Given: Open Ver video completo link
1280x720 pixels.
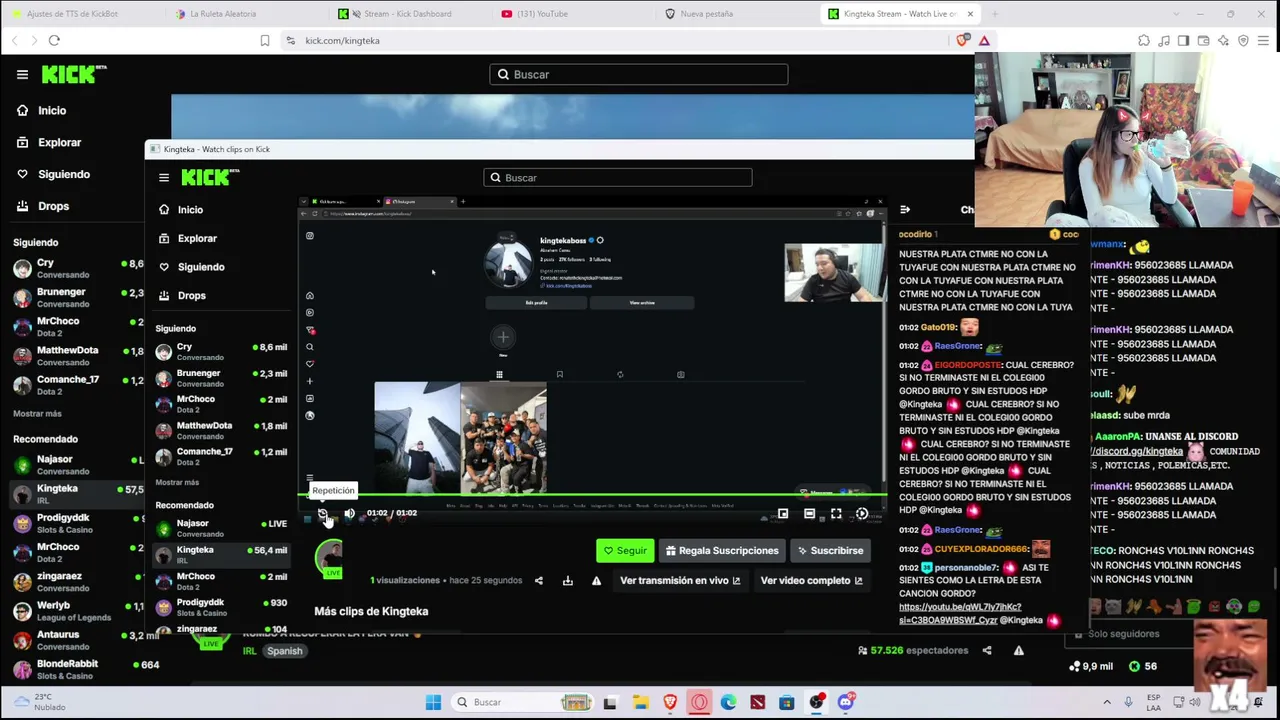Looking at the screenshot, I should pyautogui.click(x=811, y=580).
